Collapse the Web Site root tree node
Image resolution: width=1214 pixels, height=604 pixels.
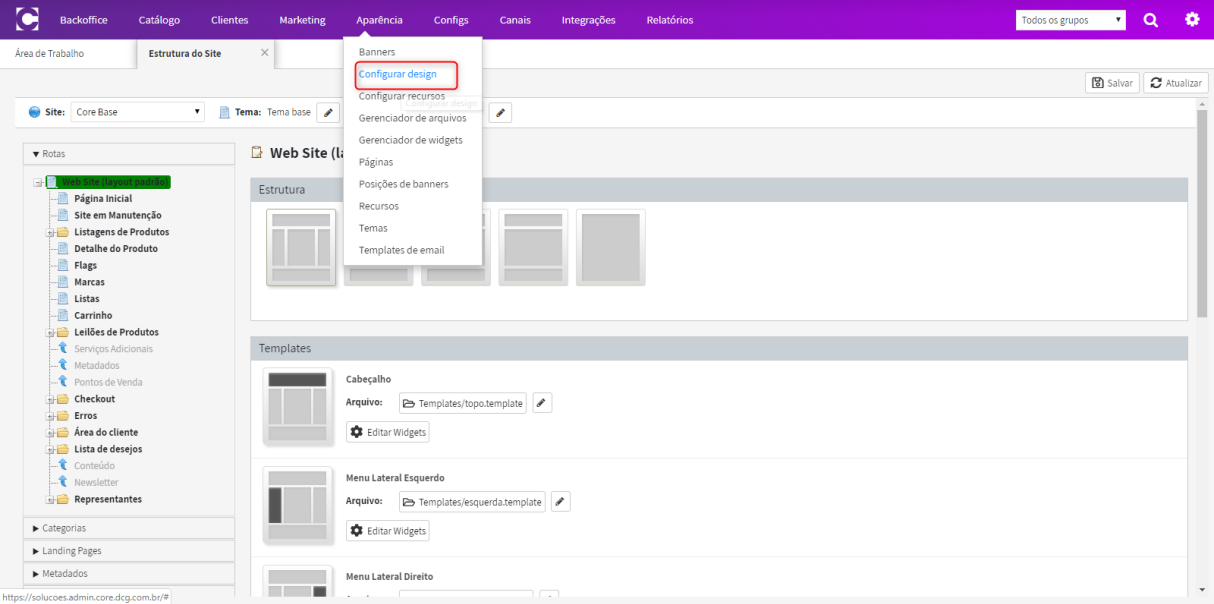(37, 183)
